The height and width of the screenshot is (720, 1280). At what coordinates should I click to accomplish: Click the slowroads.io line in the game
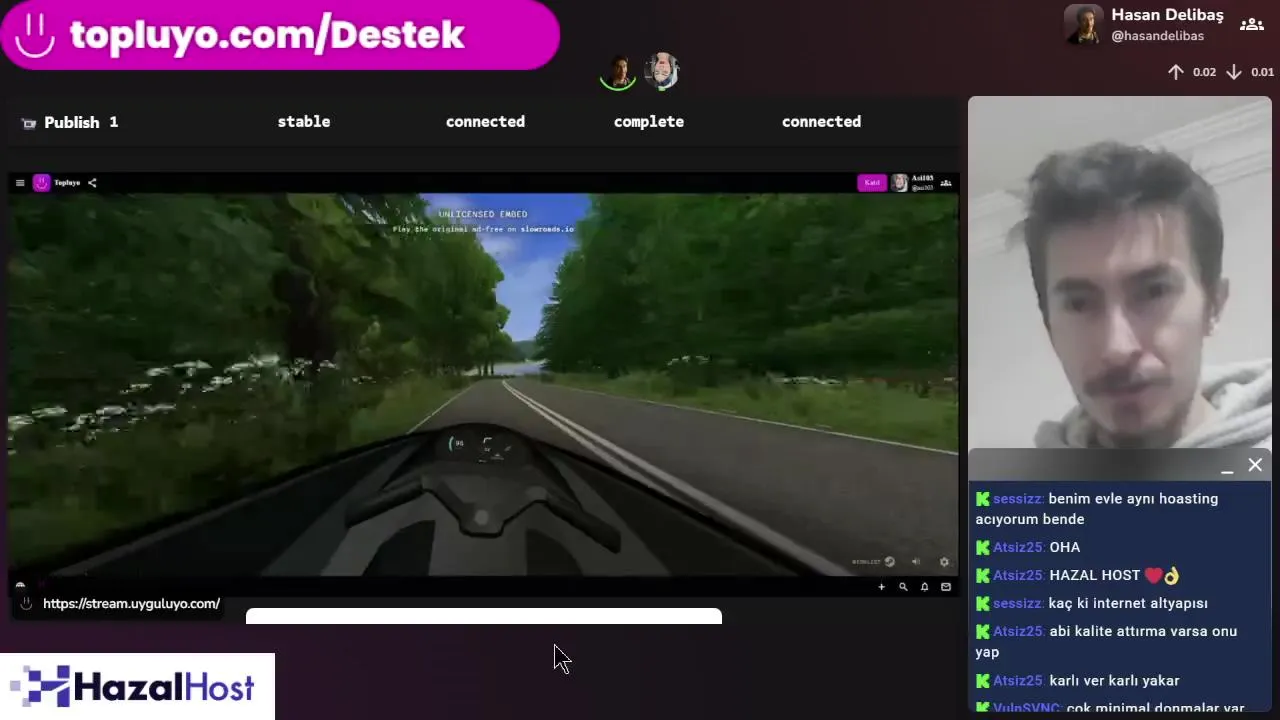(x=483, y=229)
